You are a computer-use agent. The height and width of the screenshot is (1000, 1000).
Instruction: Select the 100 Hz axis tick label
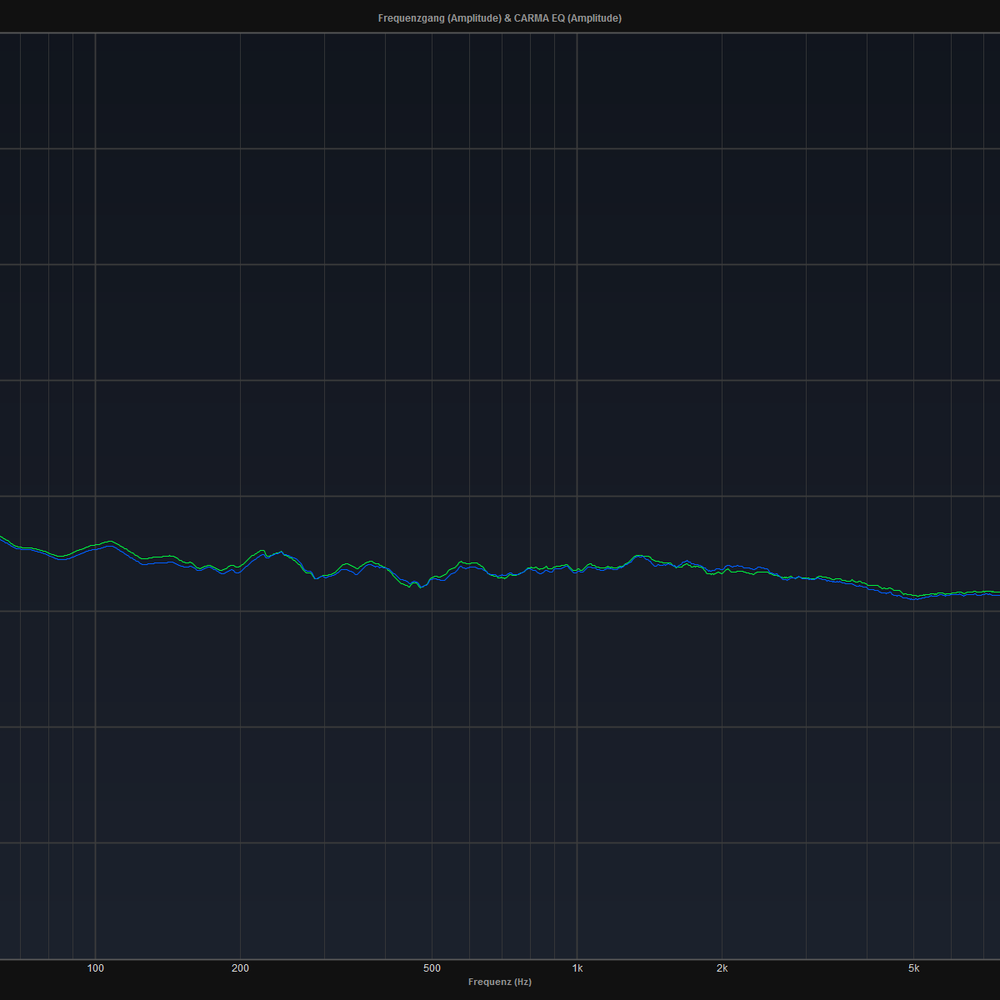coord(96,968)
